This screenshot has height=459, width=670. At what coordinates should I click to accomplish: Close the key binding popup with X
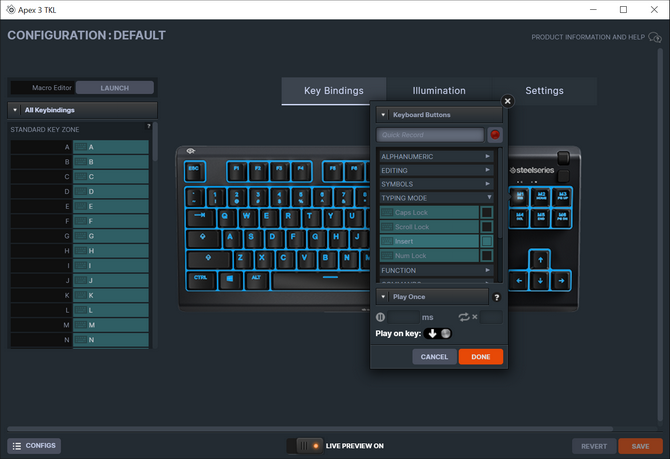tap(508, 101)
